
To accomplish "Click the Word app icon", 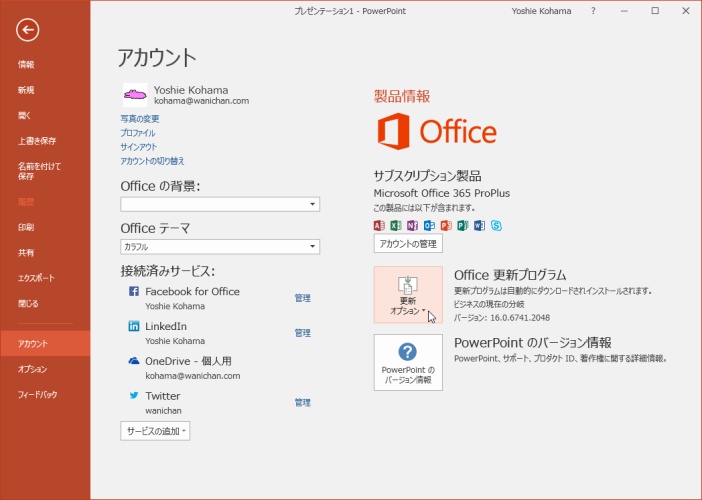I will [x=479, y=225].
